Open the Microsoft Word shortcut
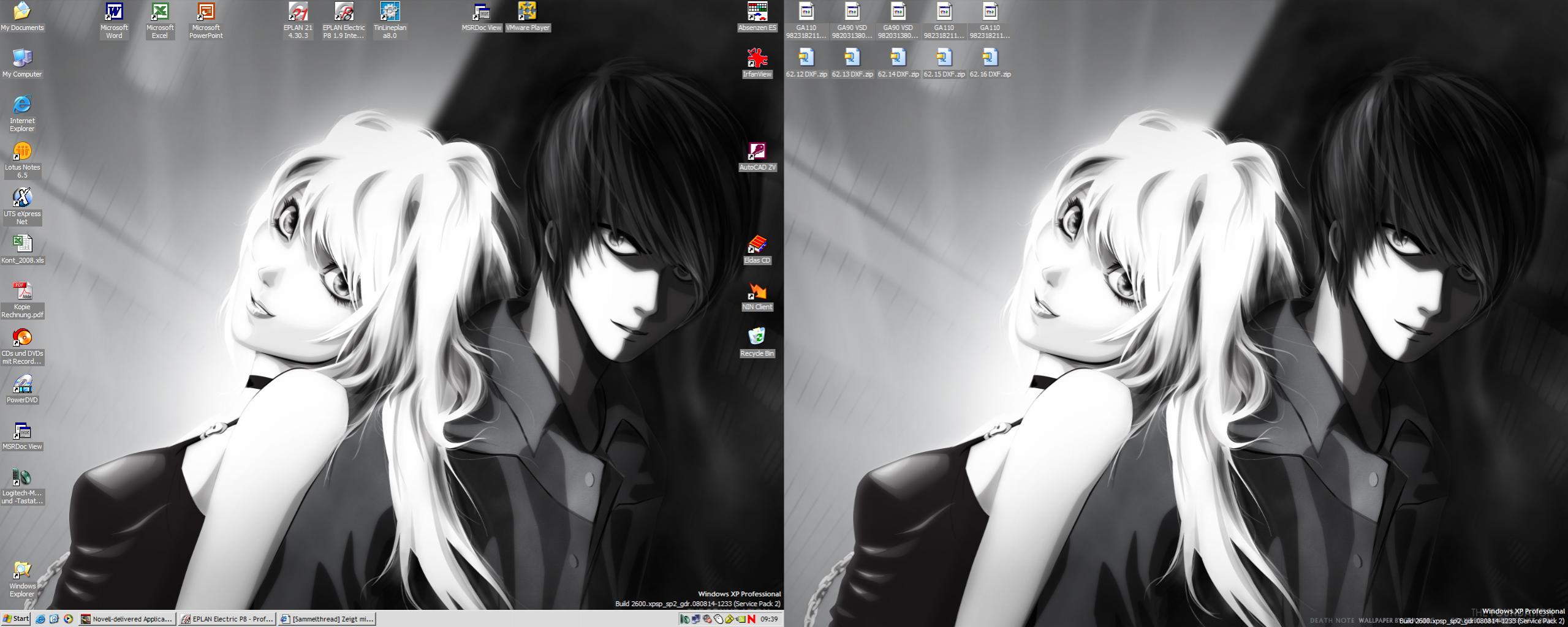The width and height of the screenshot is (1568, 627). [114, 20]
